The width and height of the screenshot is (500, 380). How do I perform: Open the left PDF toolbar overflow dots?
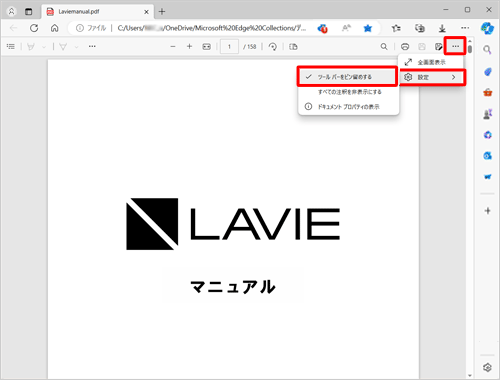coord(92,46)
